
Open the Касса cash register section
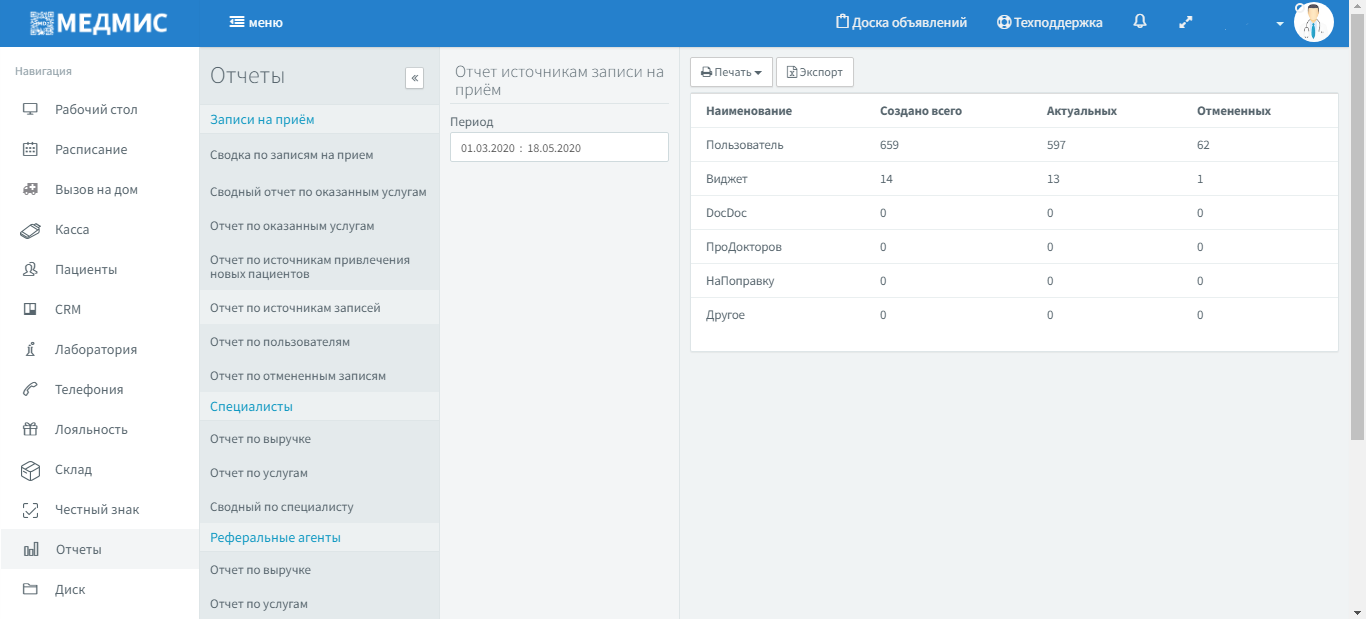coord(72,229)
